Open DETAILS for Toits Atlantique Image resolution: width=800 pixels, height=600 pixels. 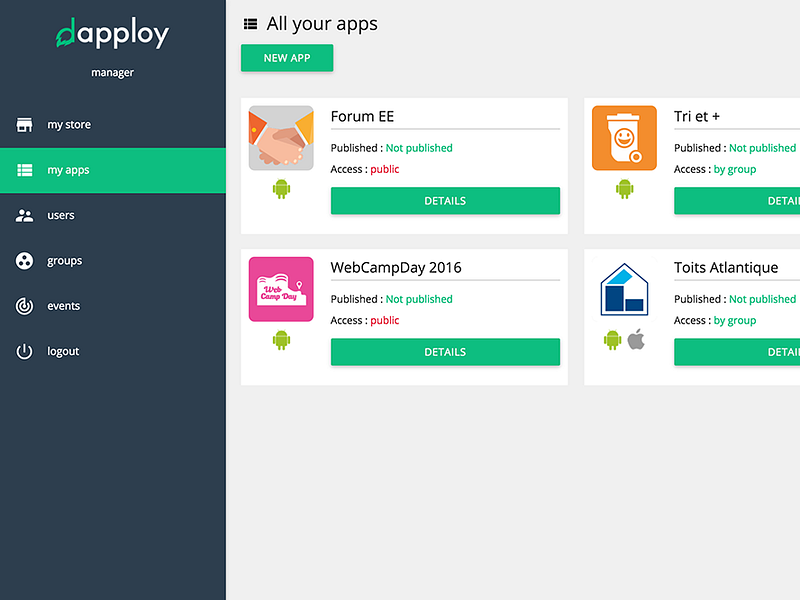point(737,352)
